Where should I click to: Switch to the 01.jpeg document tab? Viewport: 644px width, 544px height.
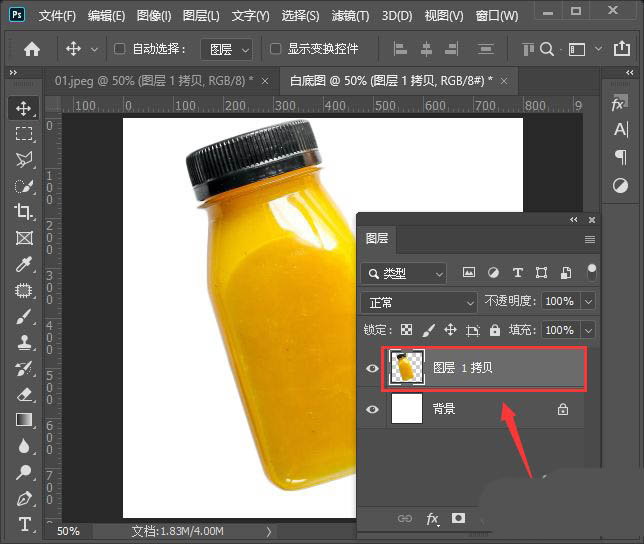click(154, 80)
